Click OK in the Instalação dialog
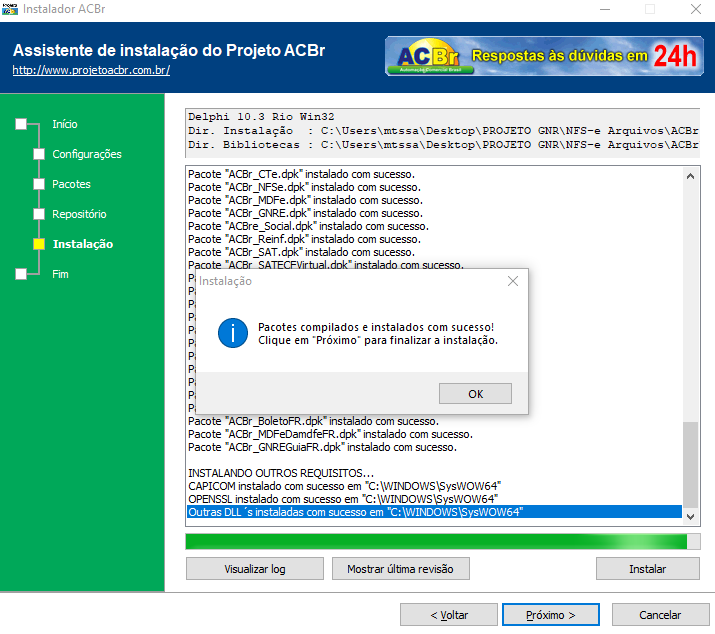 click(x=475, y=394)
